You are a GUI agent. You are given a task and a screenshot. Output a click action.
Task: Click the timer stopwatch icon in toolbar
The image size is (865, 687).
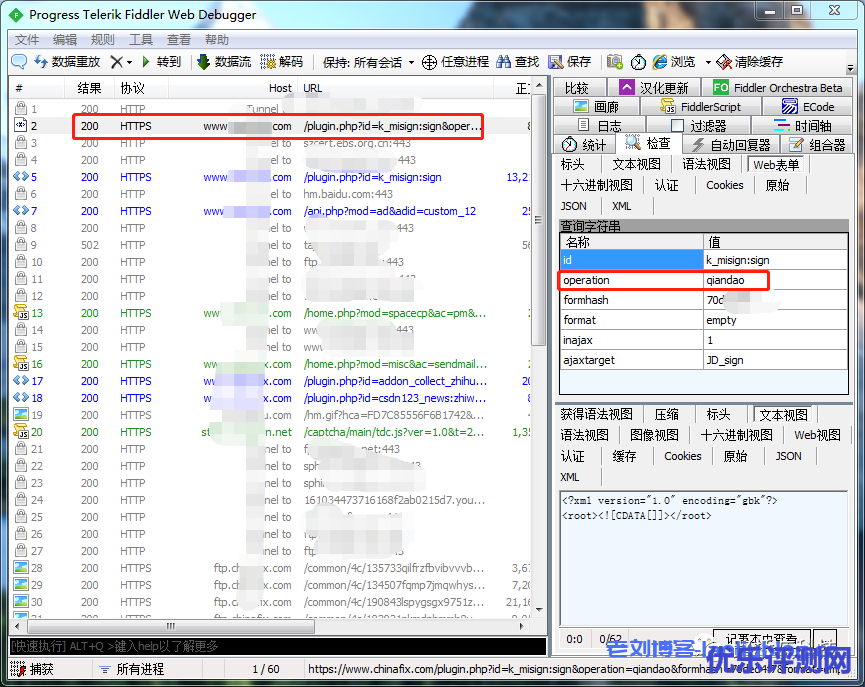[637, 62]
